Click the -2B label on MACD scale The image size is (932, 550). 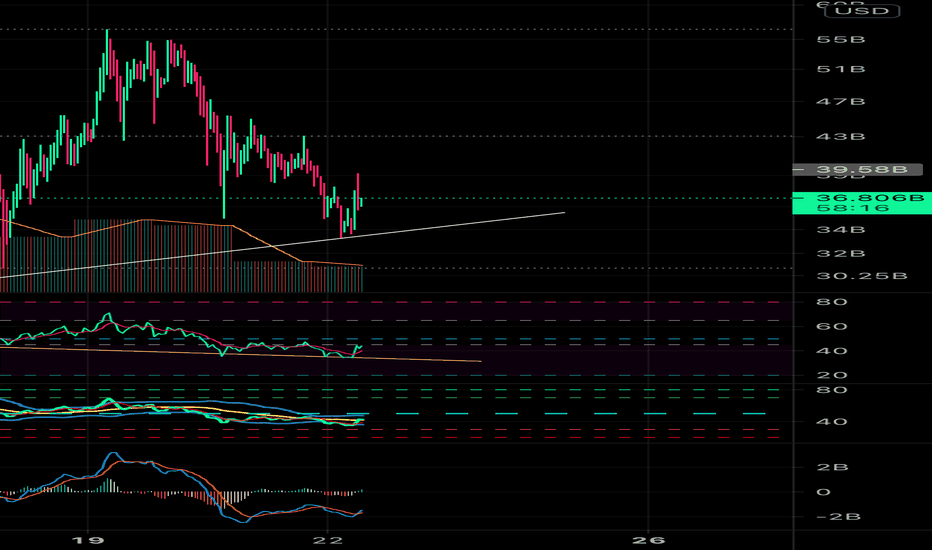838,517
